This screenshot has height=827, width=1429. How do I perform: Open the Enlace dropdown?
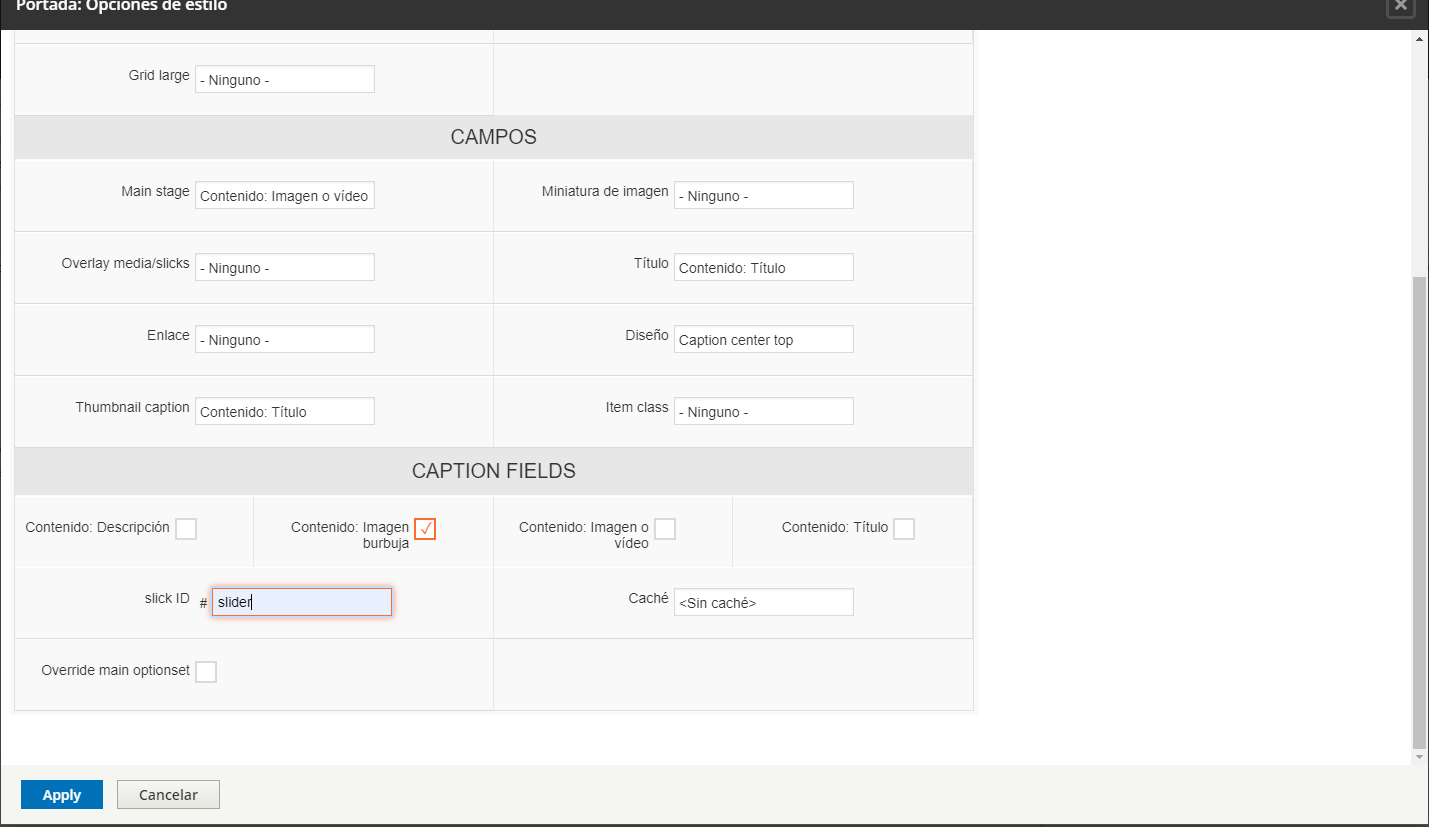284,339
